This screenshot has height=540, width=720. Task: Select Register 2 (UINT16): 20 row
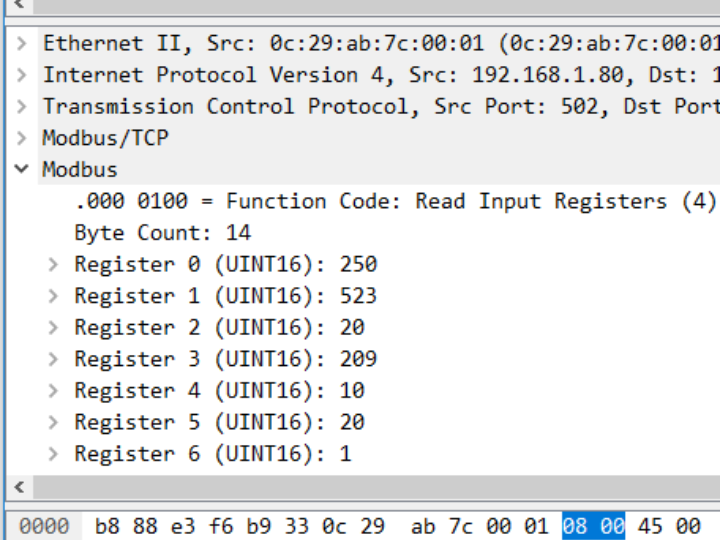pos(219,328)
